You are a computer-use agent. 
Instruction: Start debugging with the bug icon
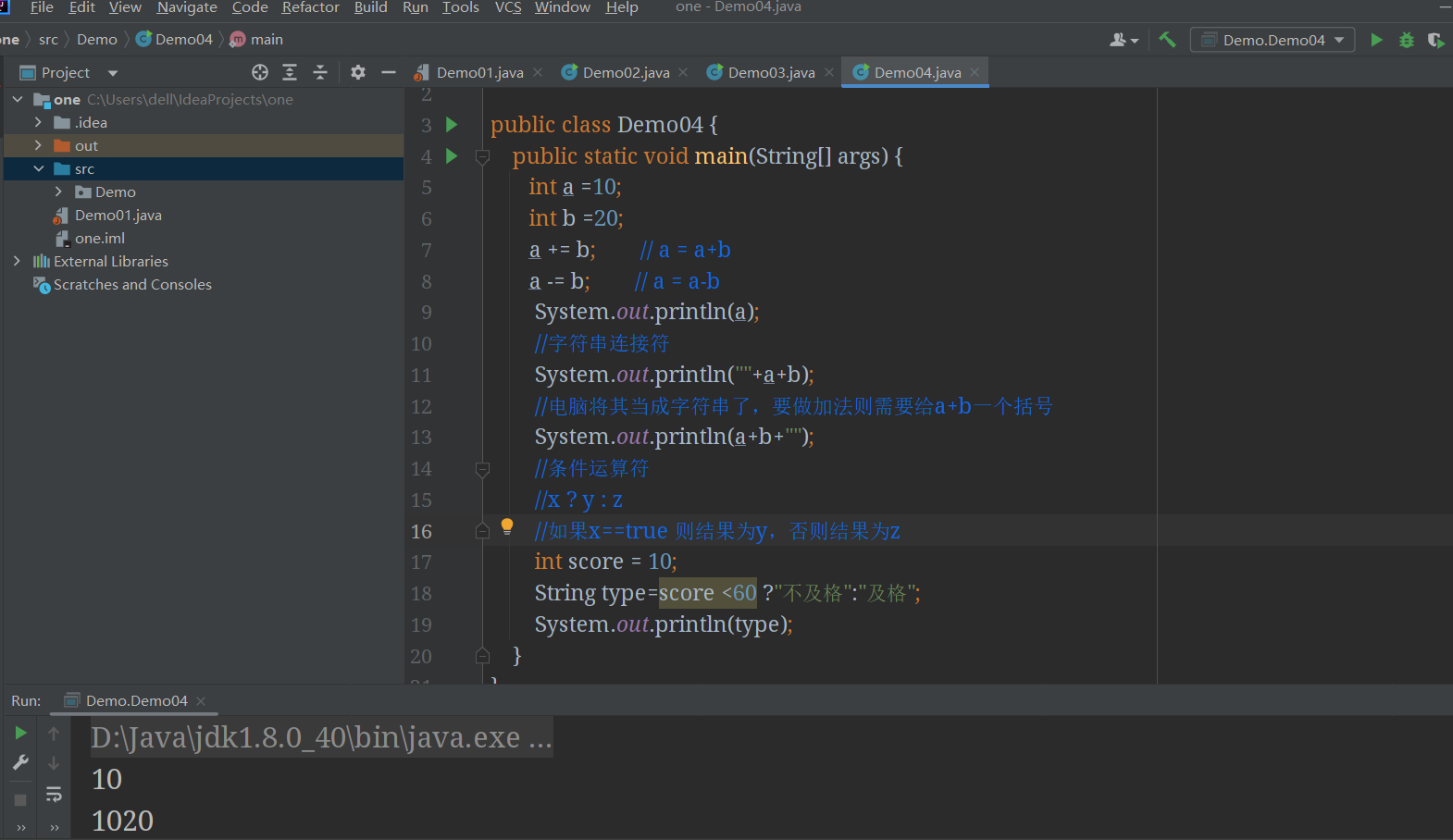[x=1407, y=40]
